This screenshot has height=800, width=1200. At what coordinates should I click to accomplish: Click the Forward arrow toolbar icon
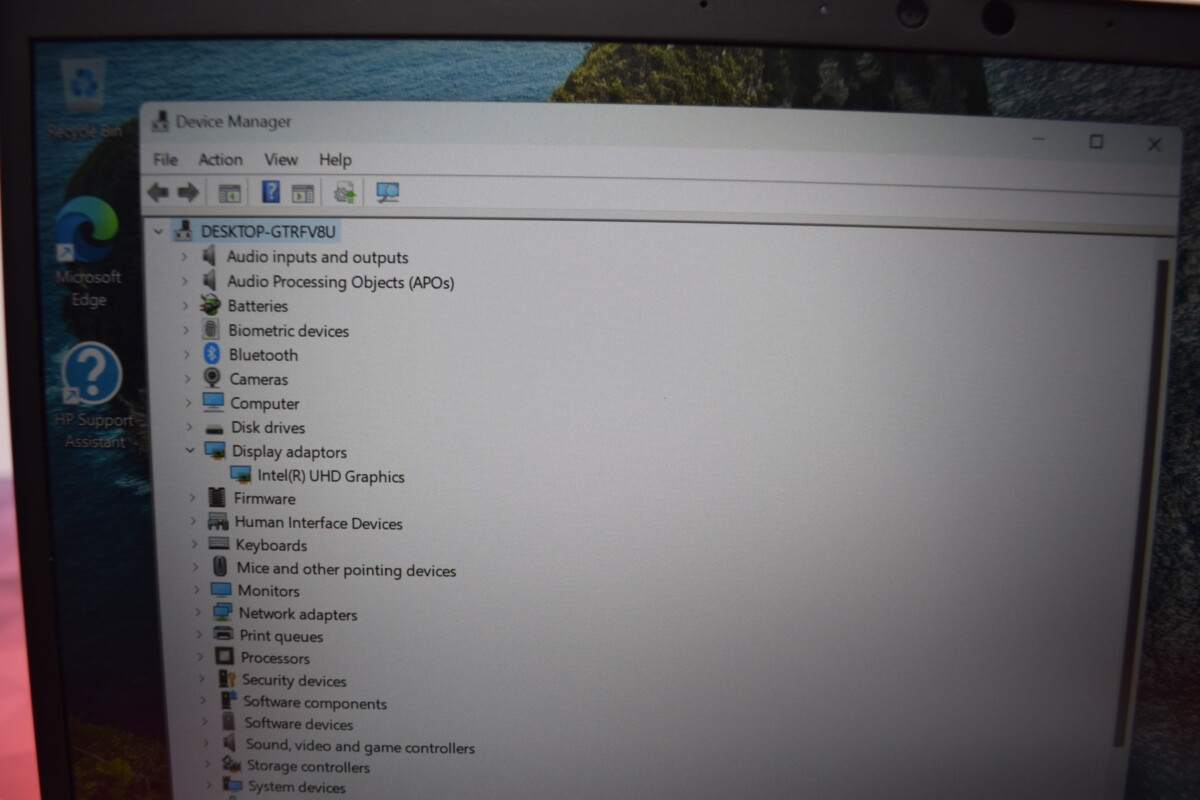tap(188, 192)
